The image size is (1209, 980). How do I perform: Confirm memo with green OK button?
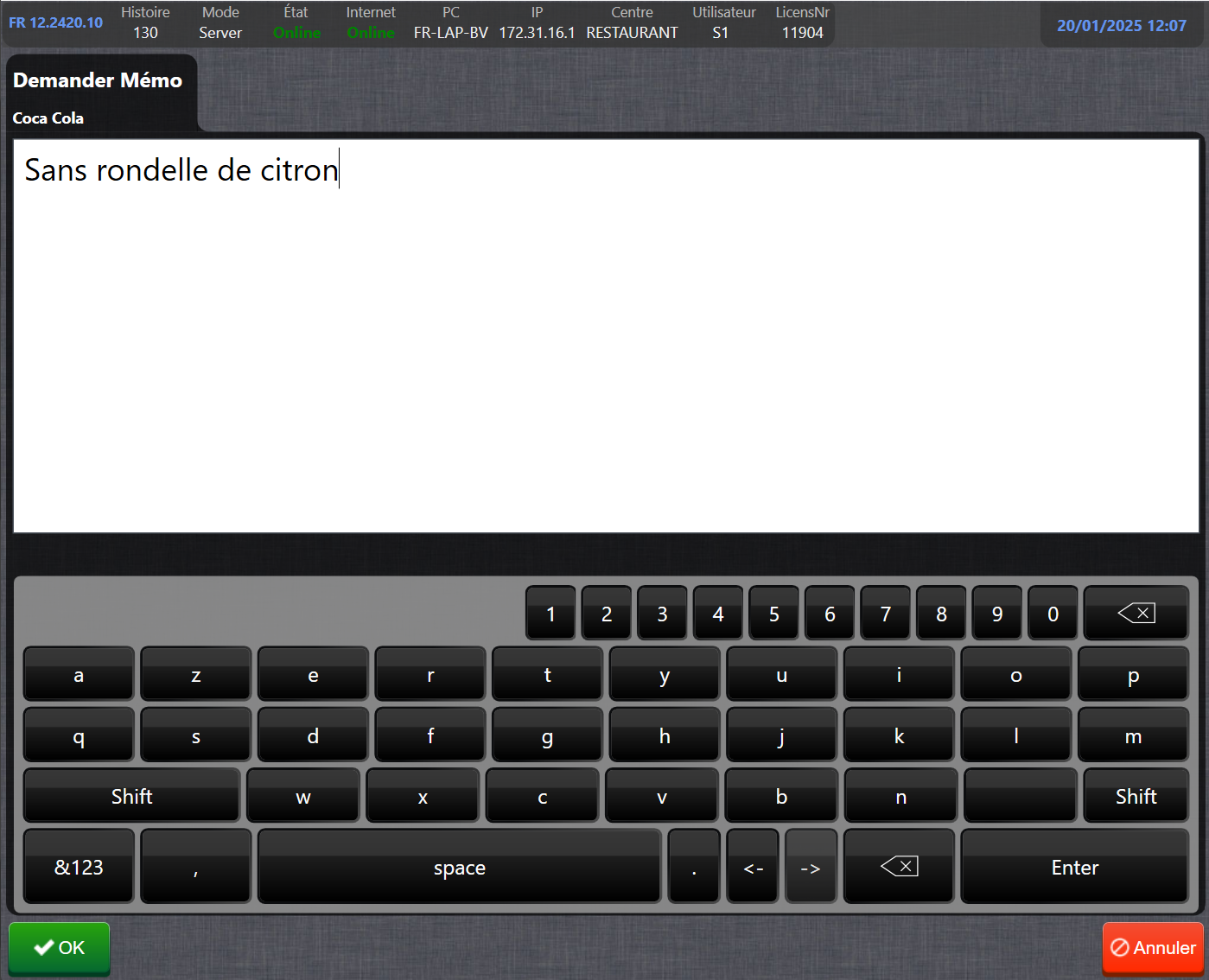click(59, 948)
